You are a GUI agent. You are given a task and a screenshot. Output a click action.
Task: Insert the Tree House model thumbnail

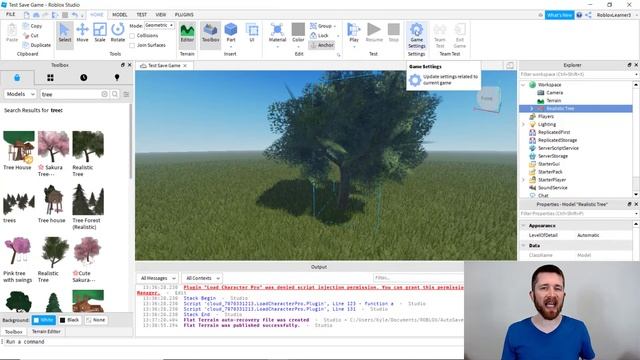pyautogui.click(x=18, y=147)
